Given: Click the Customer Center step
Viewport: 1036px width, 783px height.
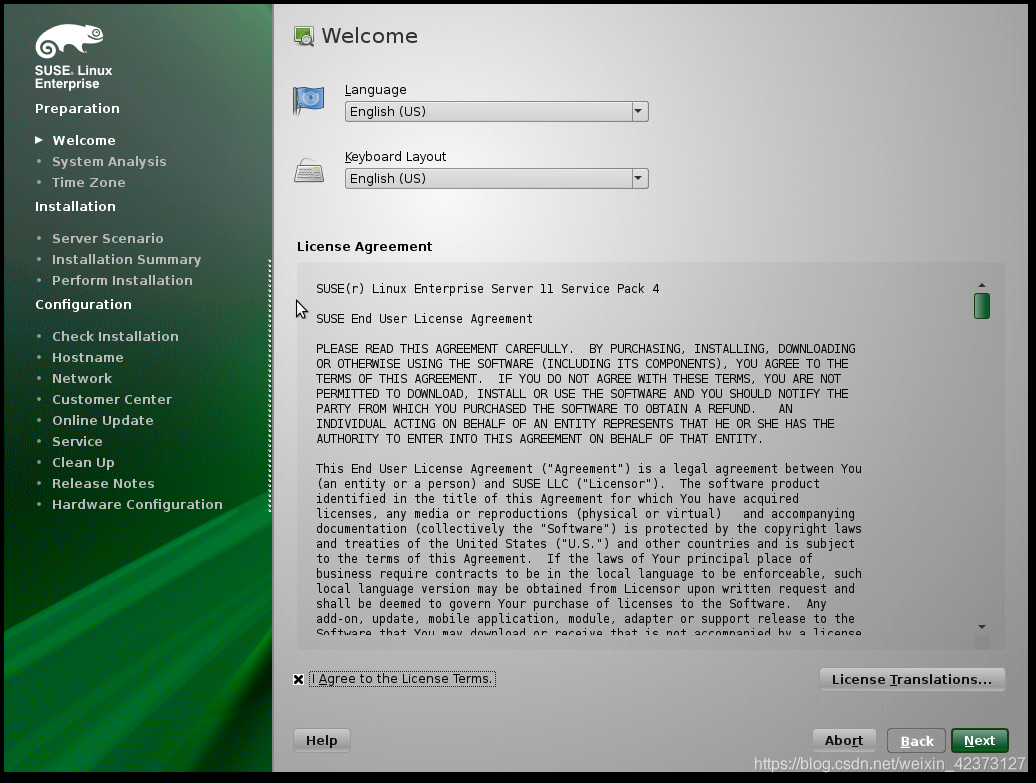Looking at the screenshot, I should (x=112, y=400).
